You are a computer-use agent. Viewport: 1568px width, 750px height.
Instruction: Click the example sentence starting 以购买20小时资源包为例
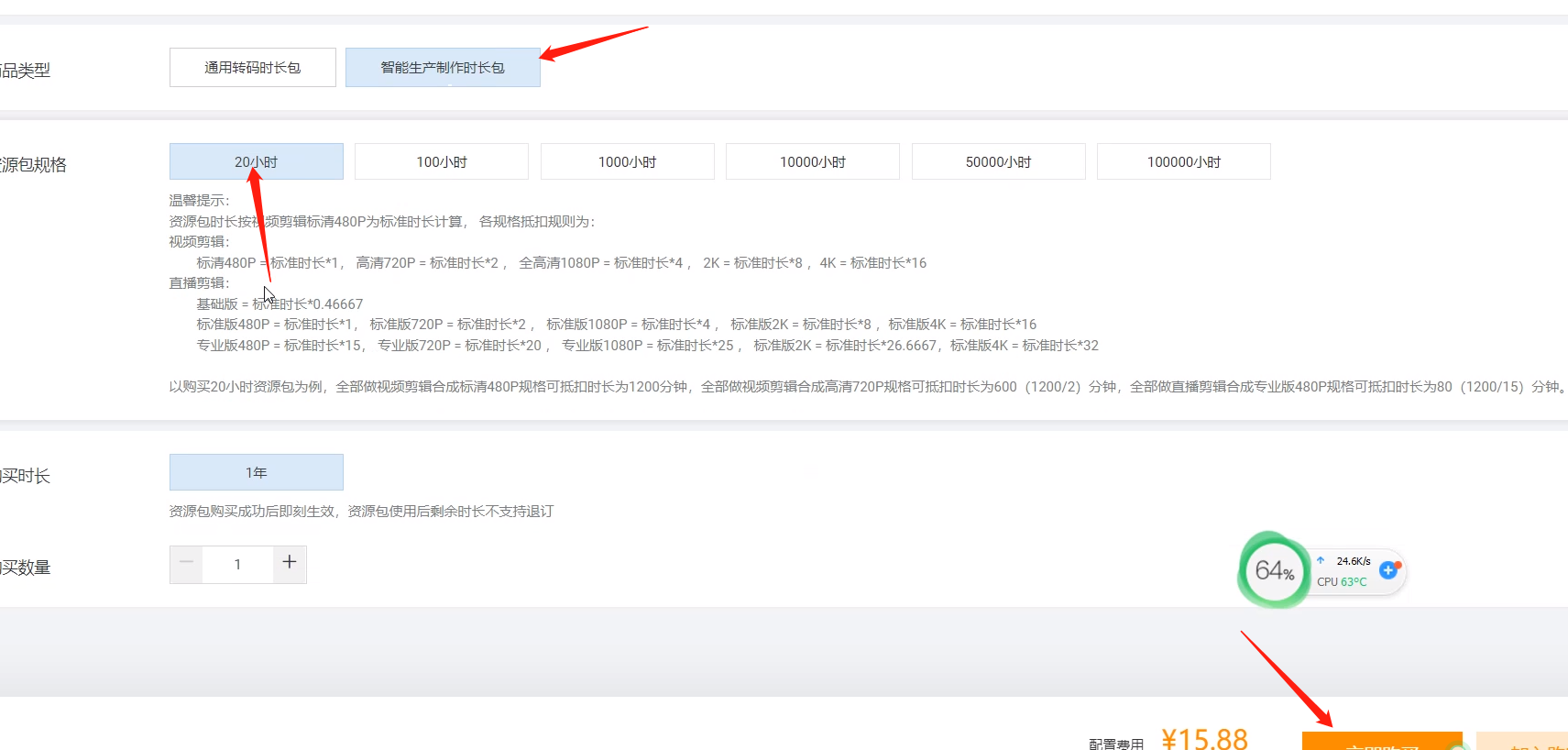[868, 386]
